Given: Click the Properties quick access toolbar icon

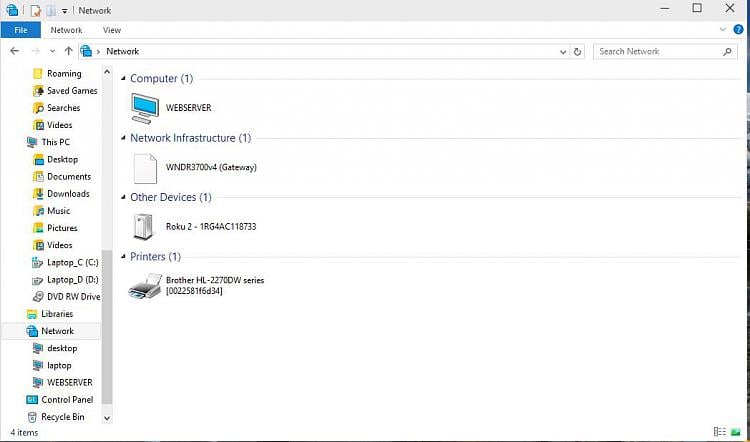Looking at the screenshot, I should tap(35, 10).
